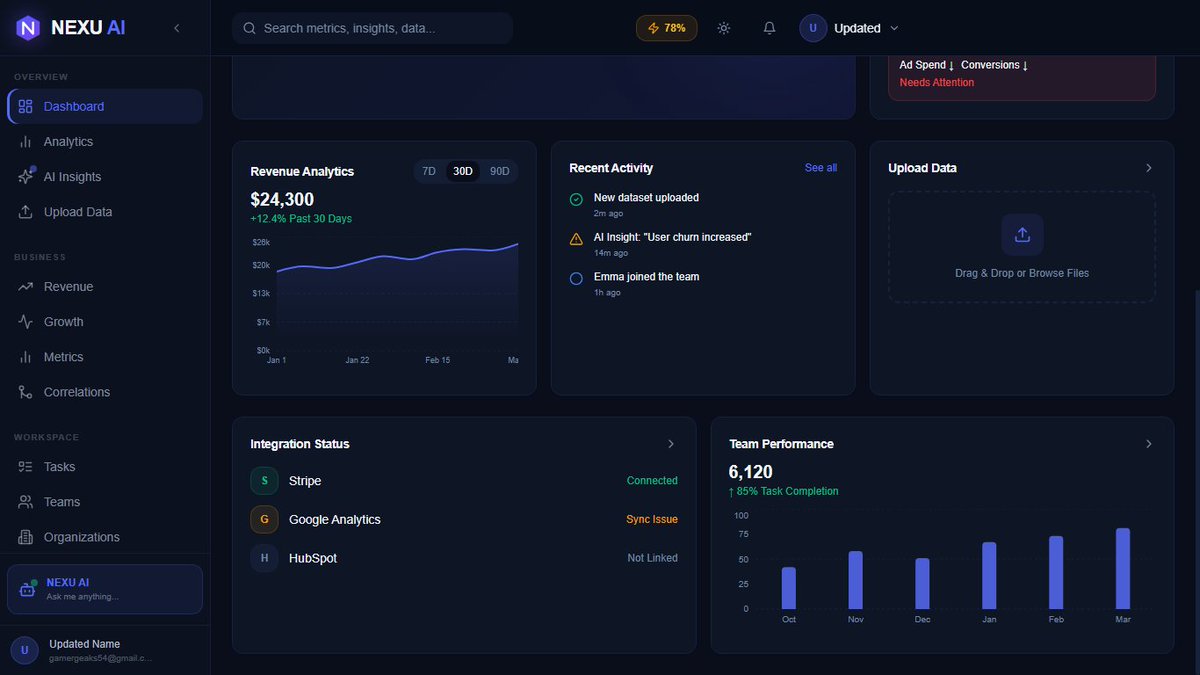Open Metrics from the sidebar

pos(105,357)
